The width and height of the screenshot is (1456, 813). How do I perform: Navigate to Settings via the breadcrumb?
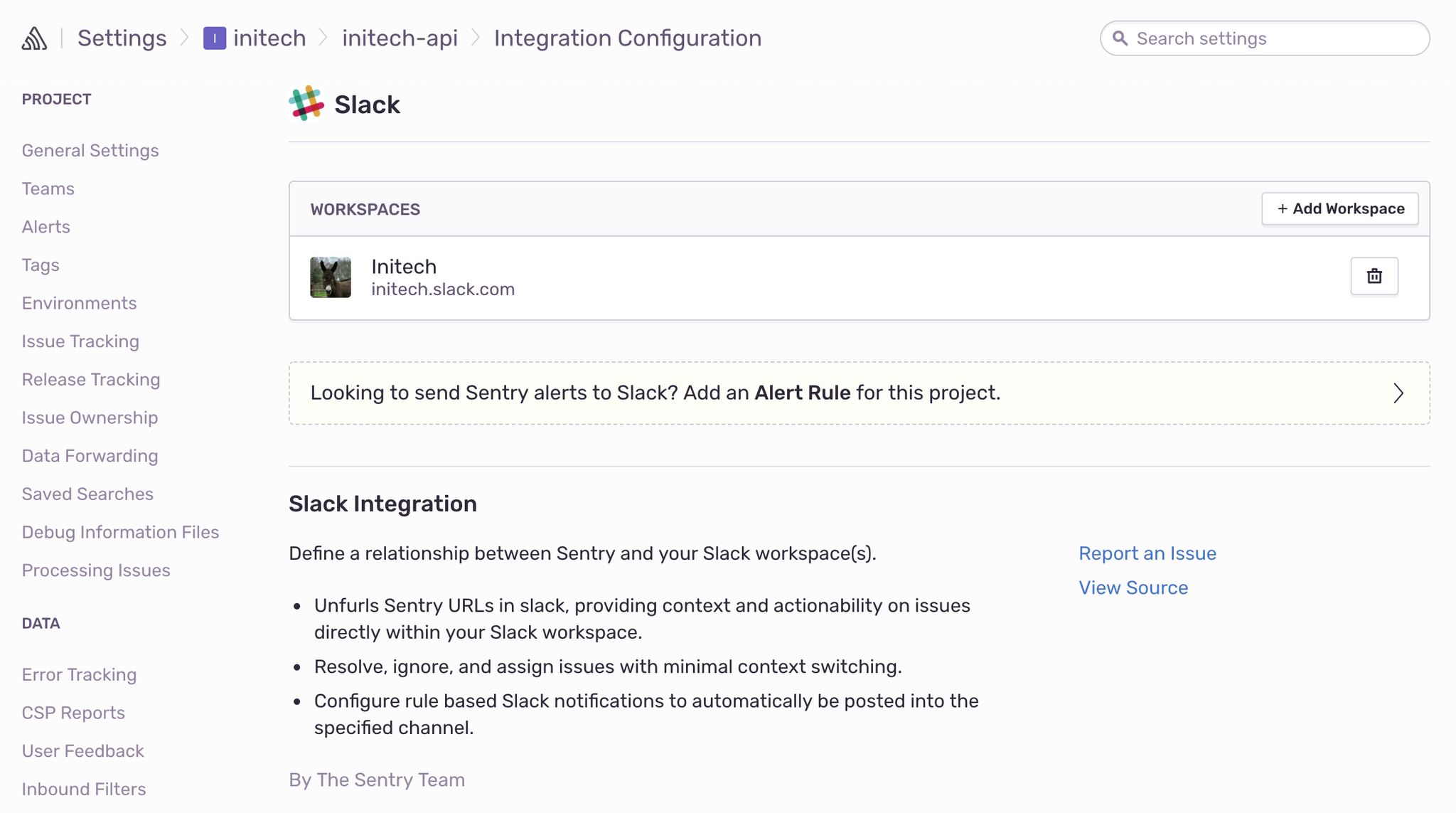(122, 38)
